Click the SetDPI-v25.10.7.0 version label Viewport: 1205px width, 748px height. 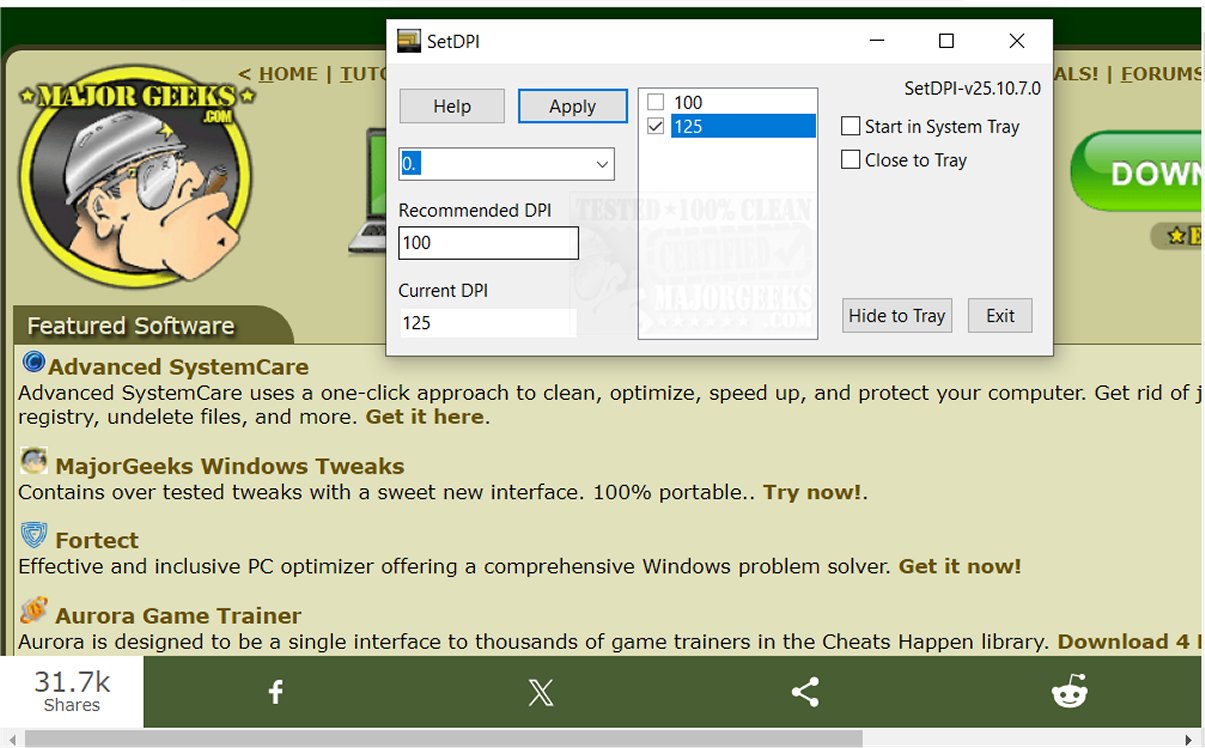(972, 88)
